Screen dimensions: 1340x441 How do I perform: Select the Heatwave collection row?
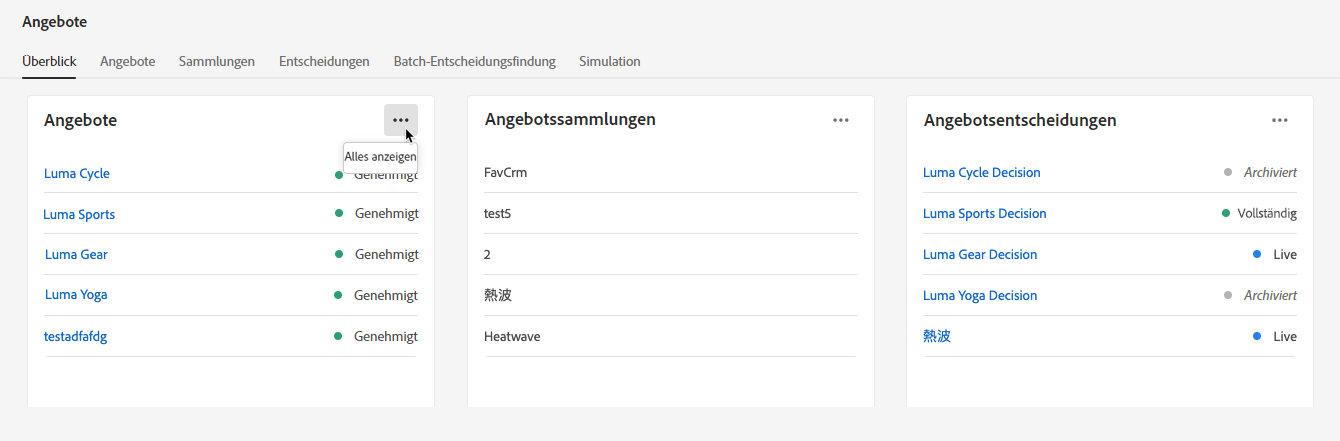tap(670, 336)
